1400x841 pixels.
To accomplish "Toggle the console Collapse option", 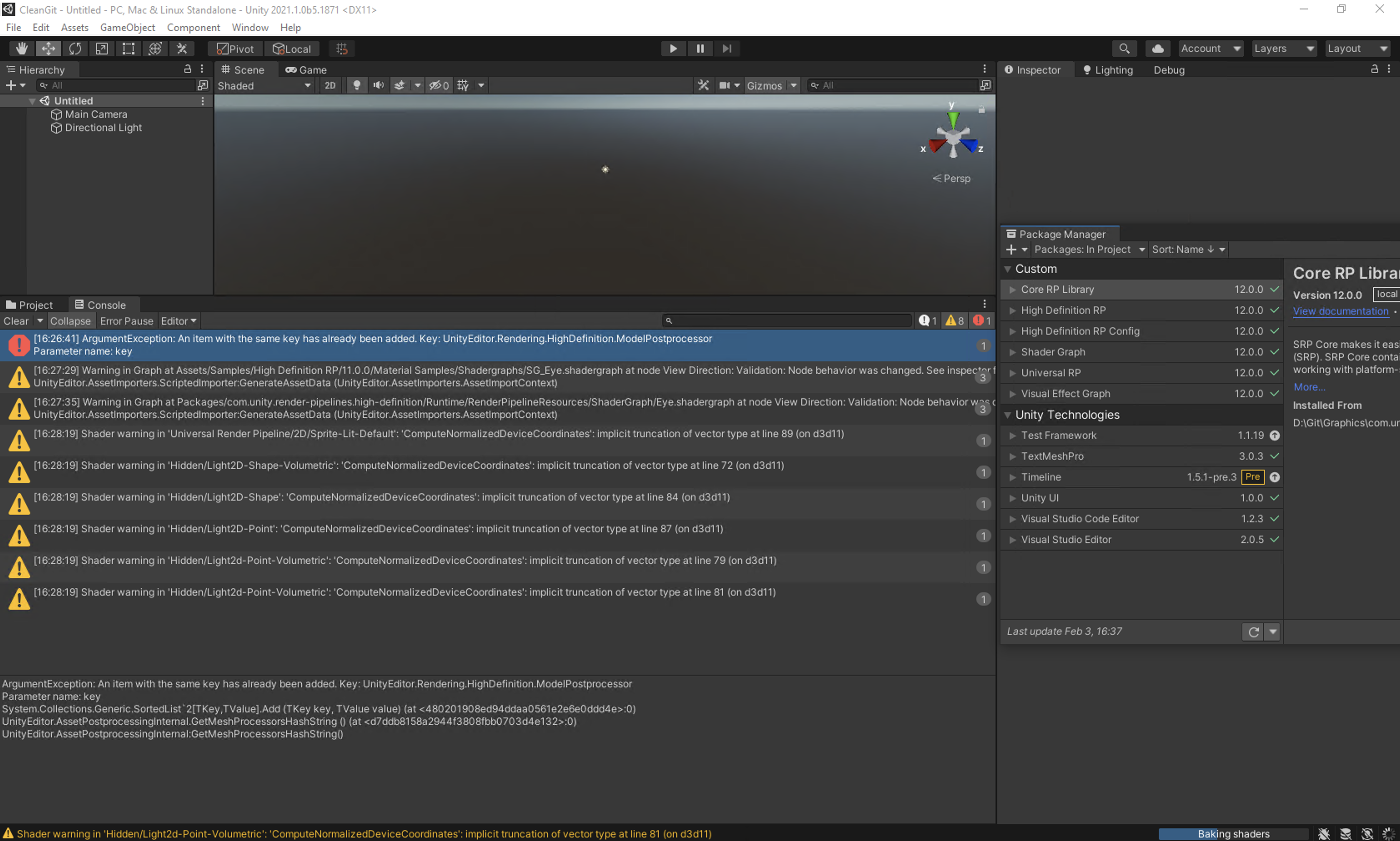I will point(70,321).
